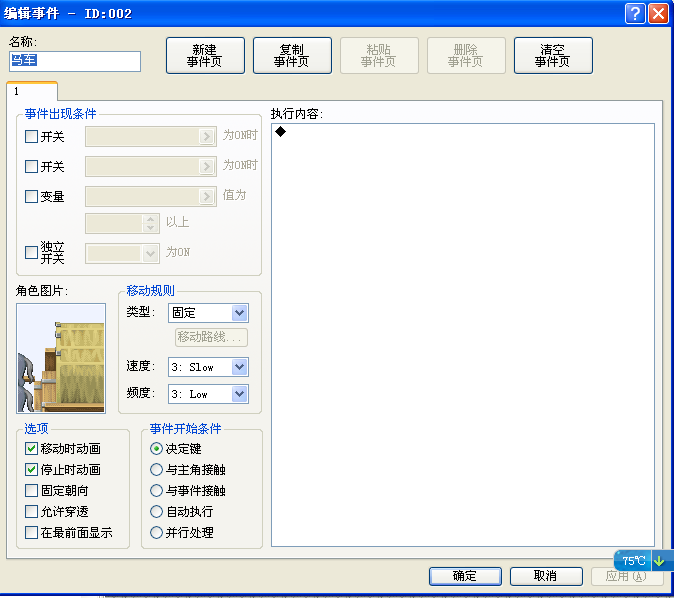
Task: Check 在最前面显示 option
Action: pos(31,533)
